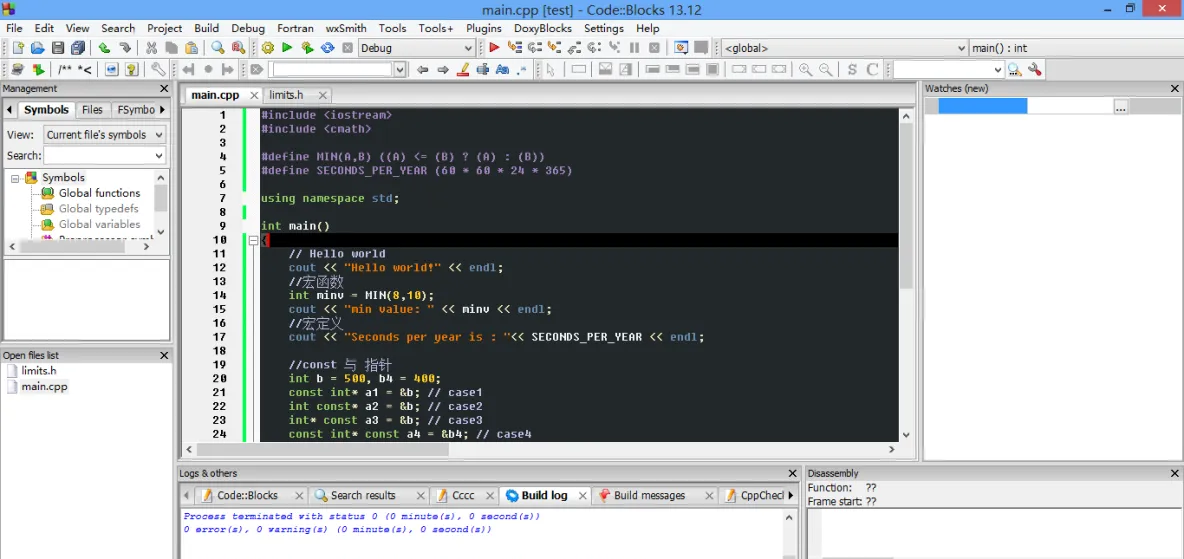Click the Open file icon
This screenshot has width=1184, height=559.
coord(37,48)
